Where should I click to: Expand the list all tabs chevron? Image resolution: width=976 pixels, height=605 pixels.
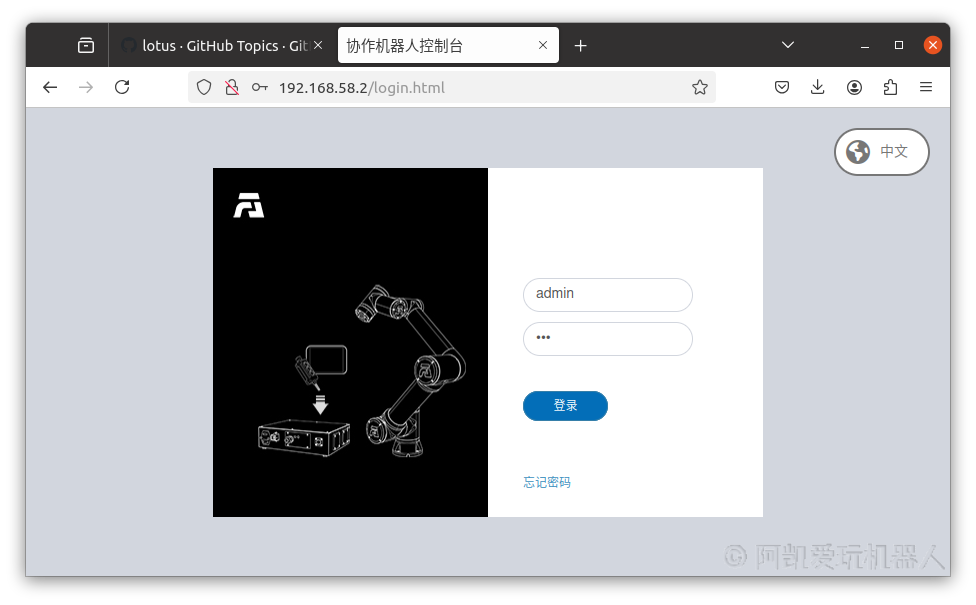pos(788,45)
